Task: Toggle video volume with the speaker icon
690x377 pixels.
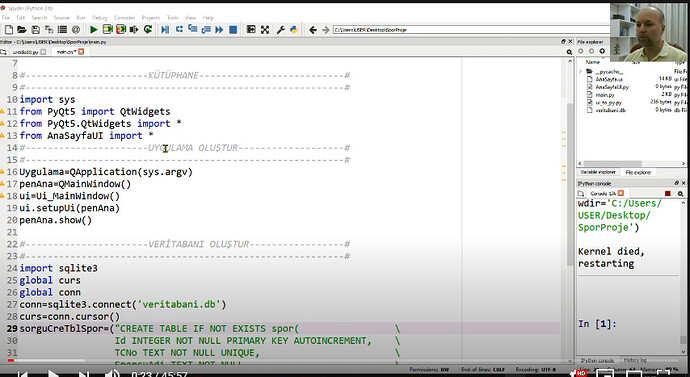Action: (x=112, y=373)
